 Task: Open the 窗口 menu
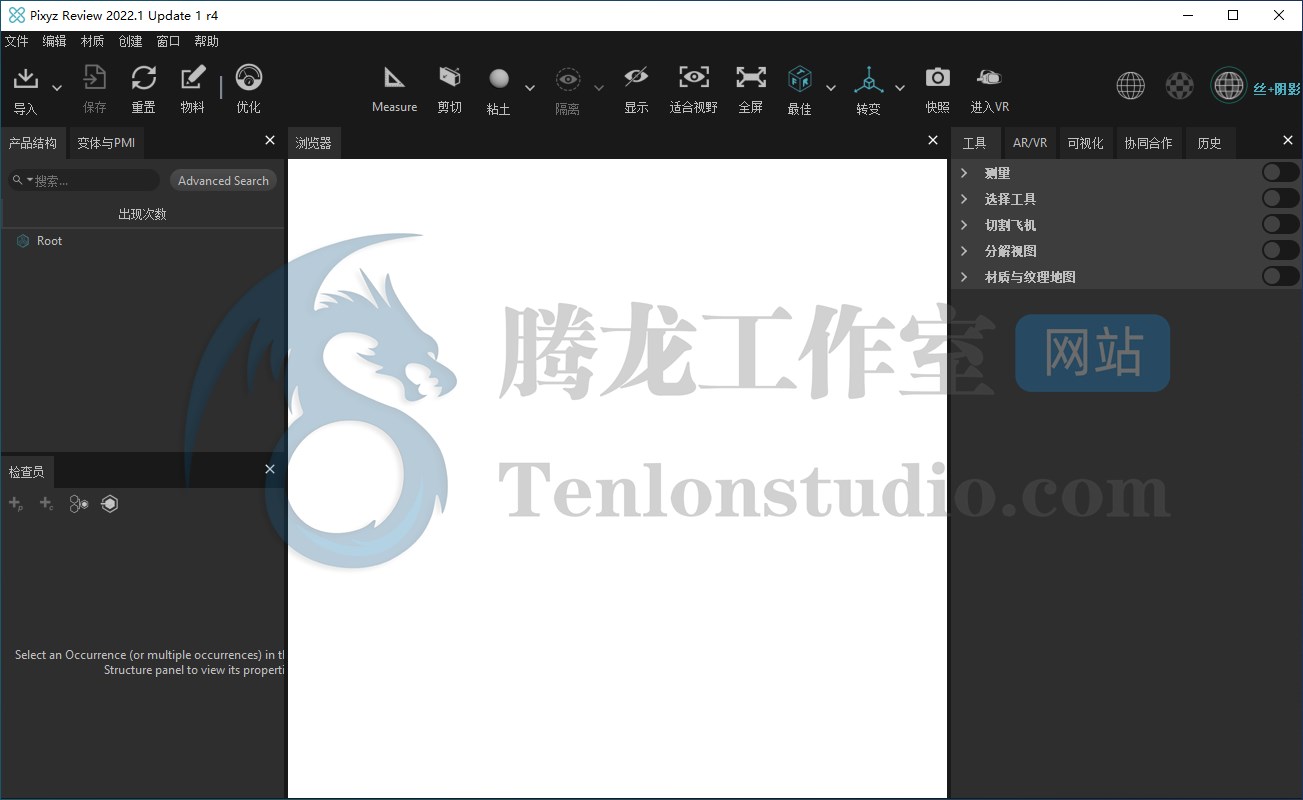(x=168, y=41)
